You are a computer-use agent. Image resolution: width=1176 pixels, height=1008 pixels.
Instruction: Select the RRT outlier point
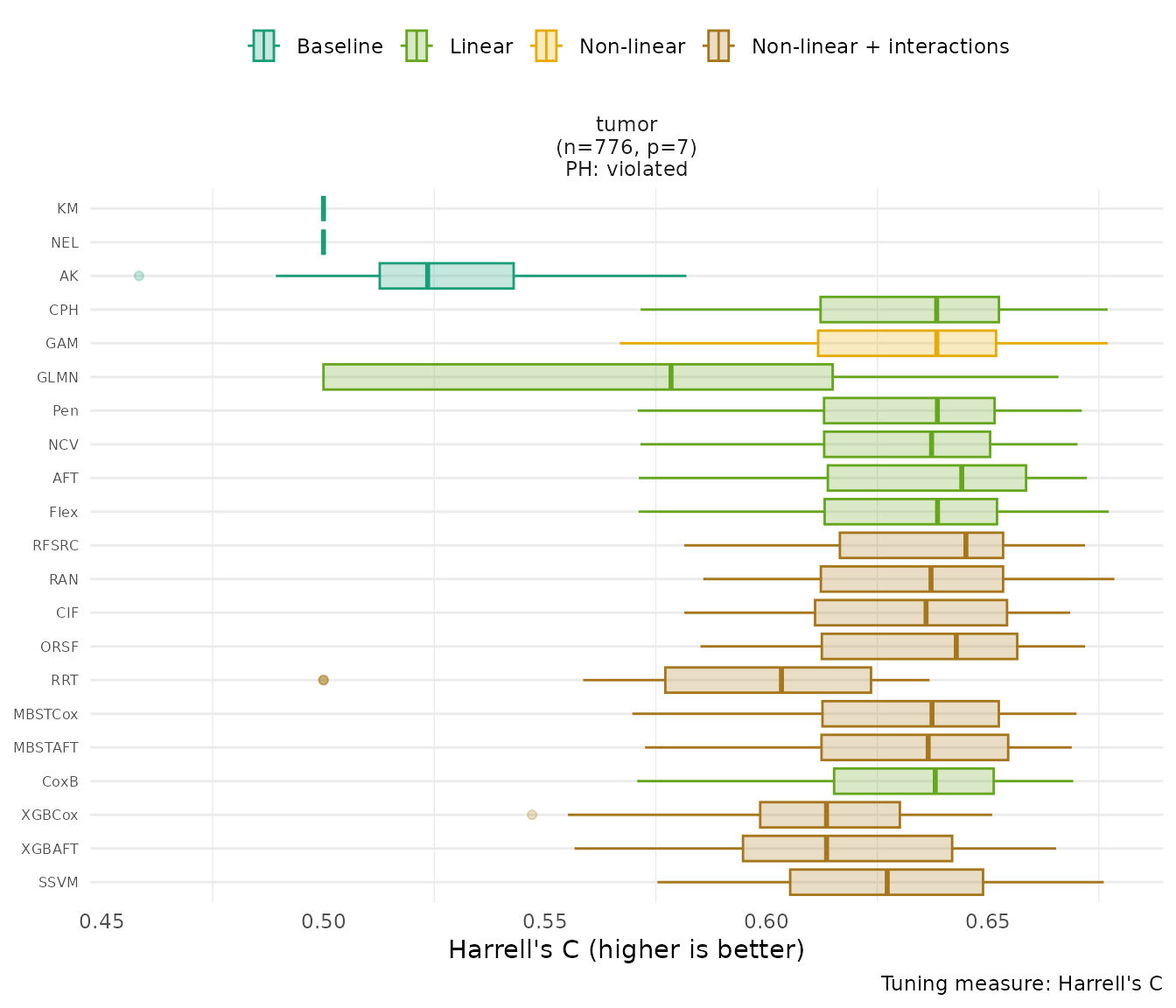(324, 680)
